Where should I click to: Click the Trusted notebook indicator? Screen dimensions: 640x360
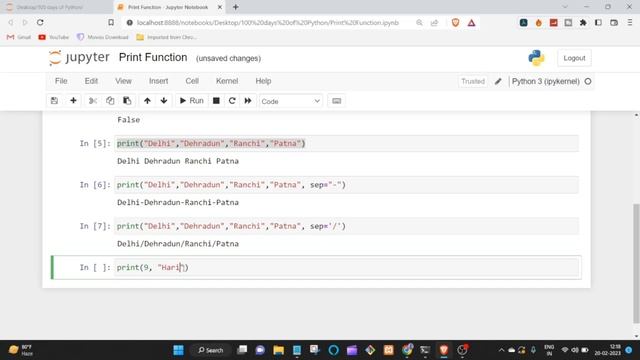(x=473, y=82)
